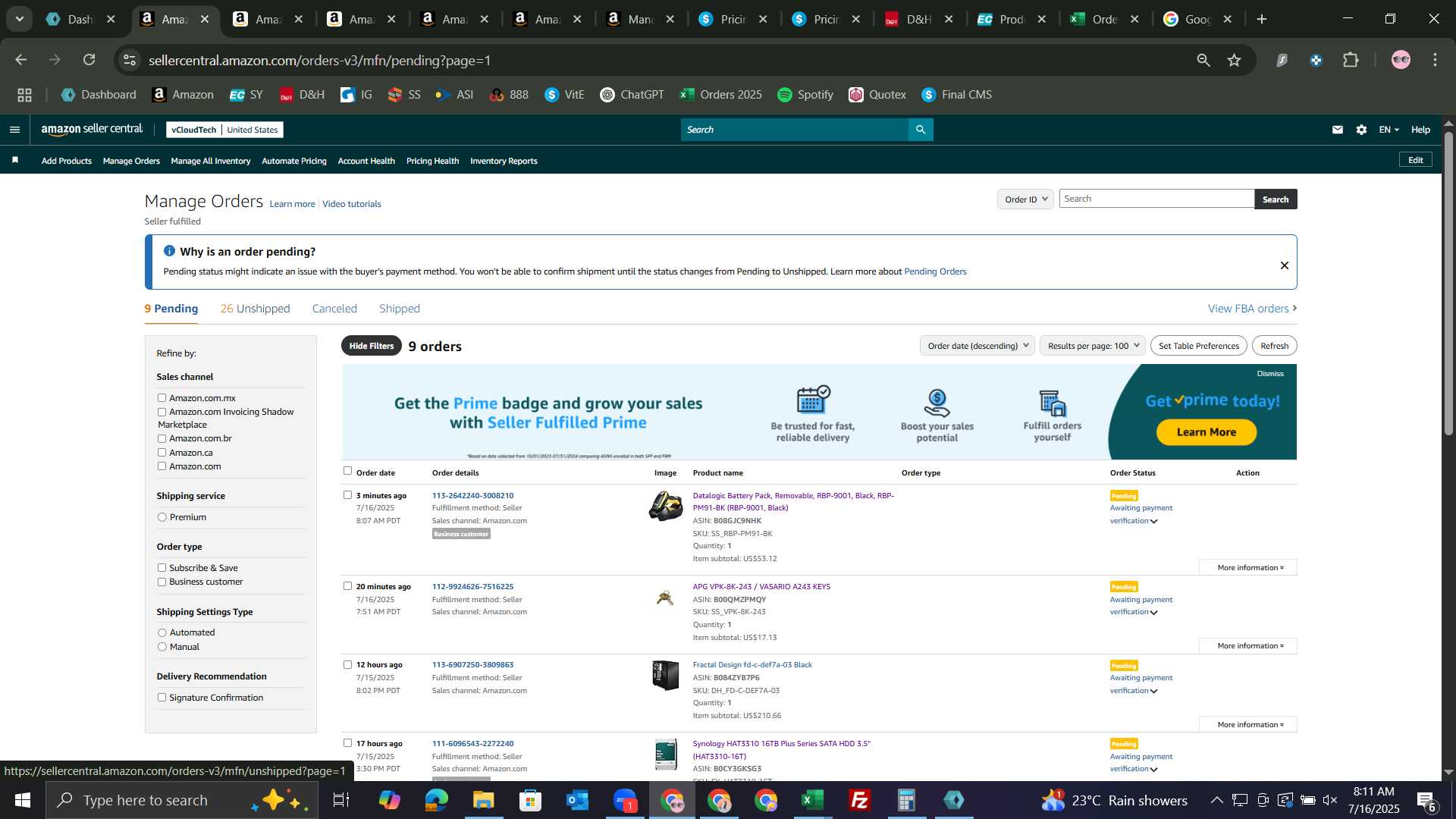Select the Automated shipping settings radio

pos(162,632)
